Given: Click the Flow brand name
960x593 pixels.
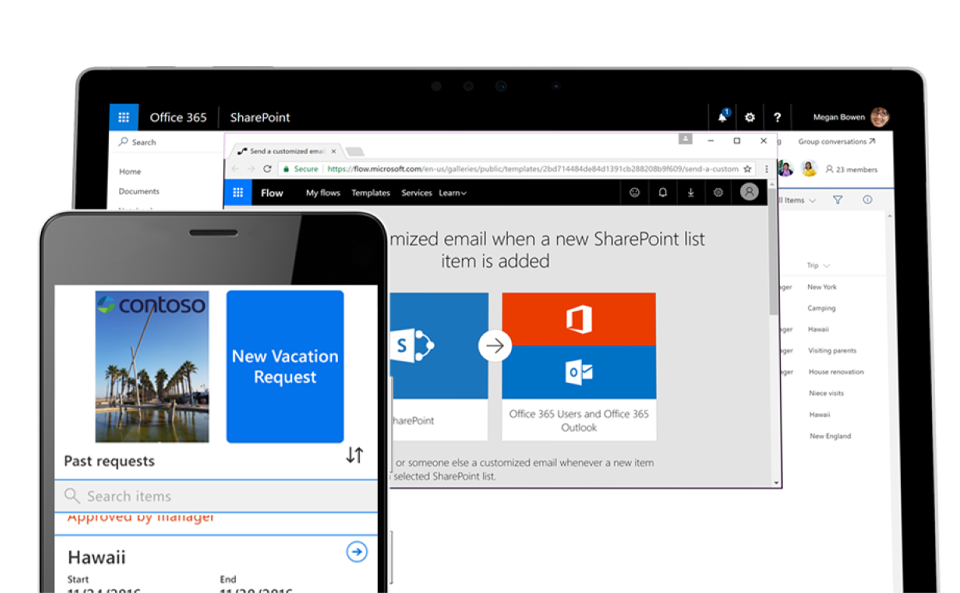Looking at the screenshot, I should pyautogui.click(x=272, y=193).
